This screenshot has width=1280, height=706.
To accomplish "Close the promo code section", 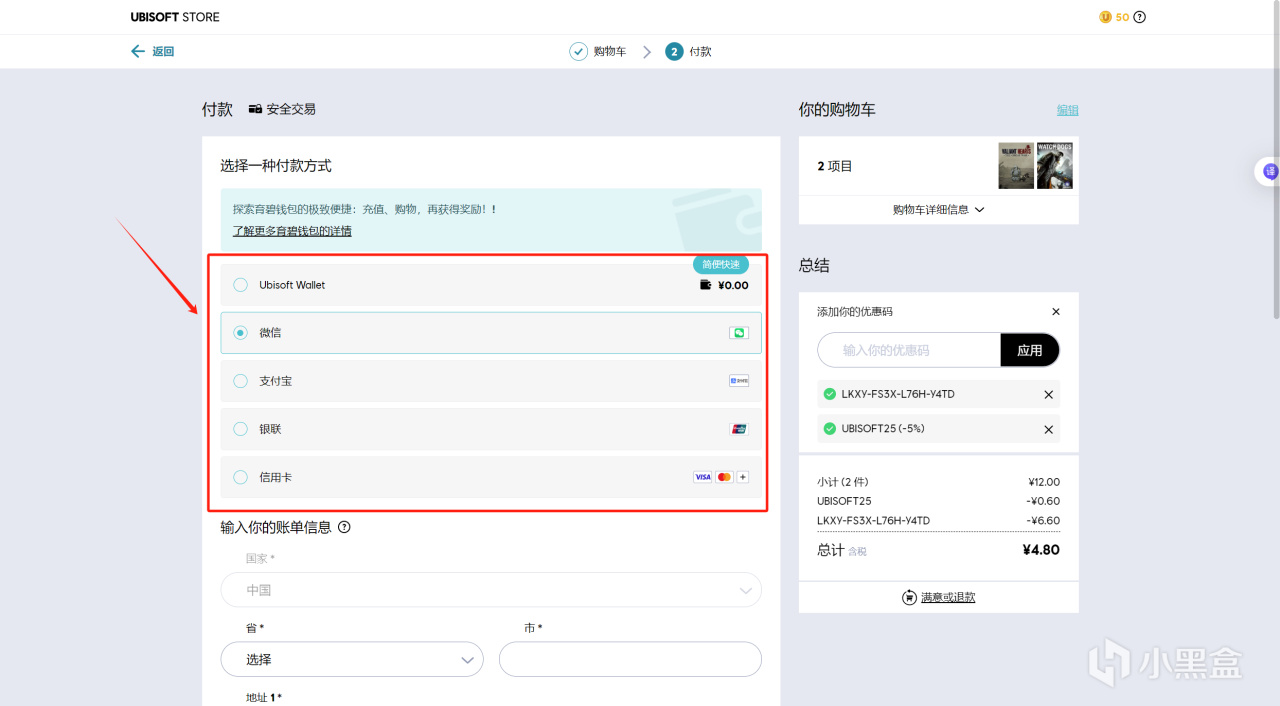I will pyautogui.click(x=1056, y=312).
